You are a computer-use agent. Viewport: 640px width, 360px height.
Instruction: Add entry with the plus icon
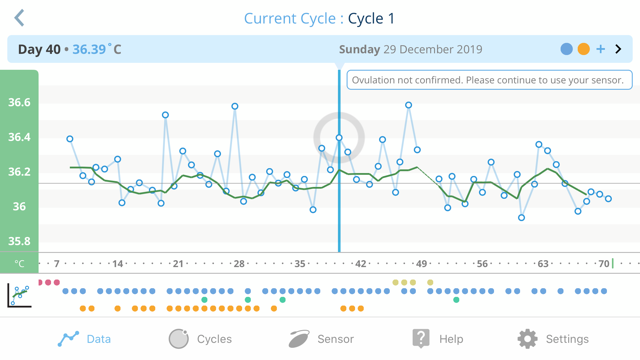[x=600, y=49]
